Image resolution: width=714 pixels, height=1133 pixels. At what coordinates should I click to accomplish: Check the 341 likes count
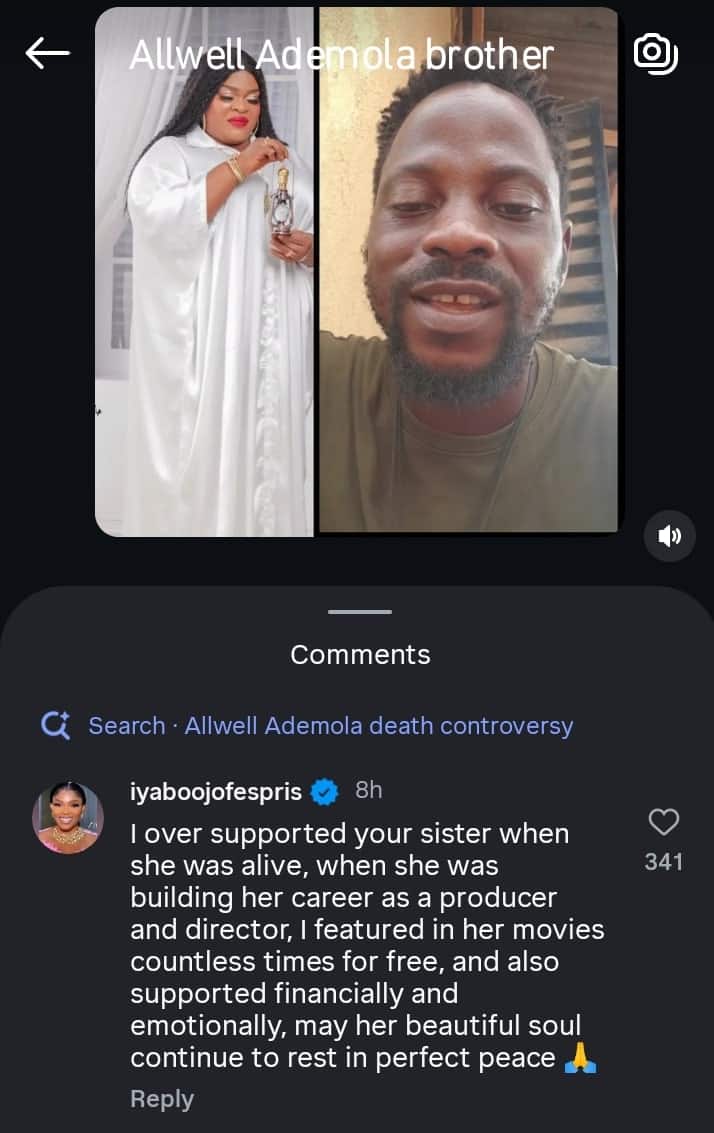point(663,861)
